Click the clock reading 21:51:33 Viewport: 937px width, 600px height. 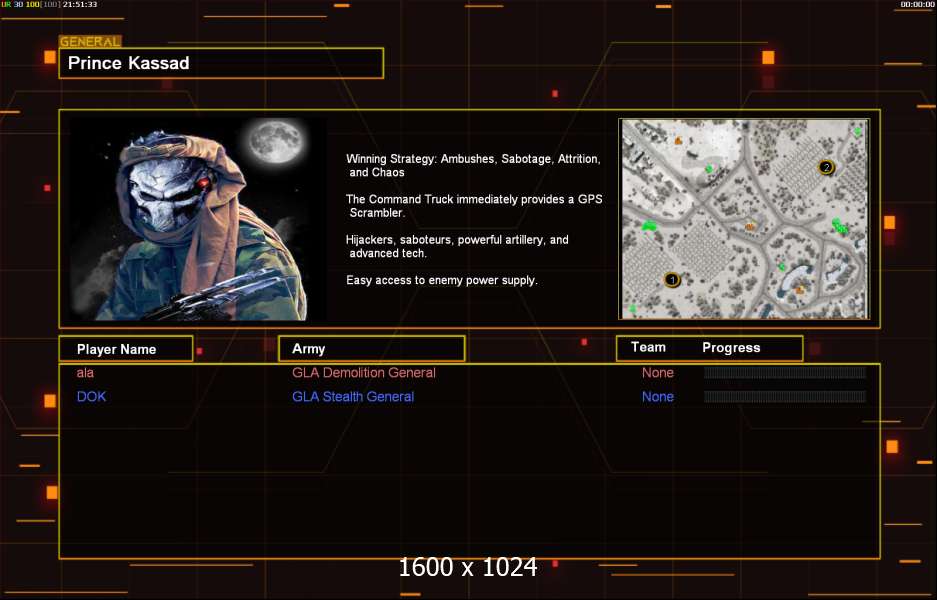(79, 4)
